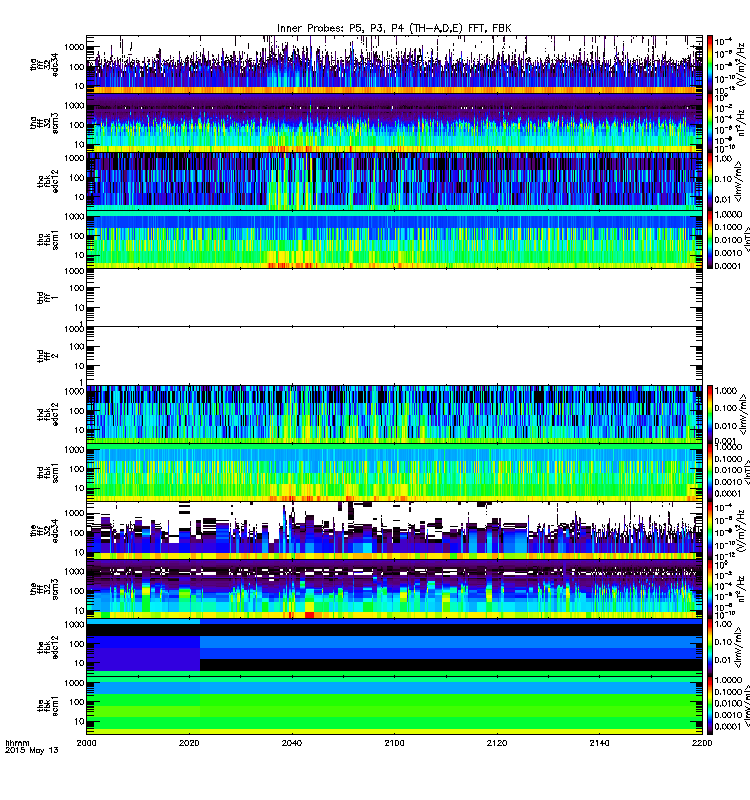This screenshot has width=750, height=800.
Task: Click the nT²/Hz unit label of tha scm3
Action: pos(742,123)
